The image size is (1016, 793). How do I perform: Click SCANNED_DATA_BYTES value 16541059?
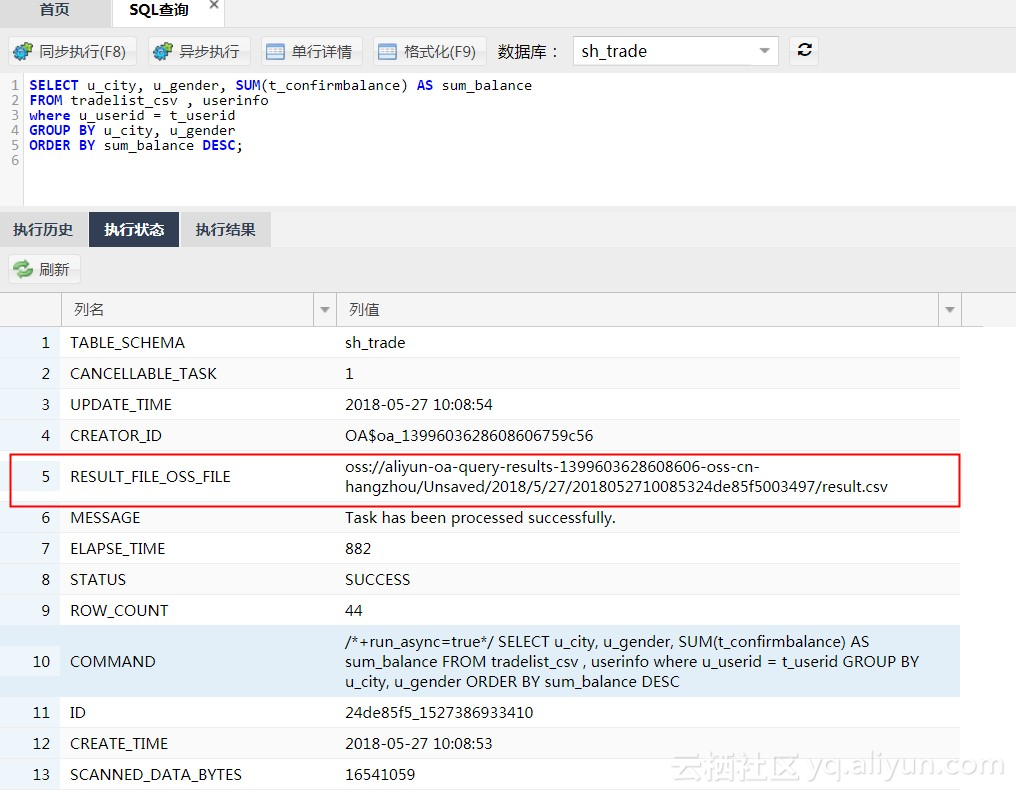tap(380, 775)
